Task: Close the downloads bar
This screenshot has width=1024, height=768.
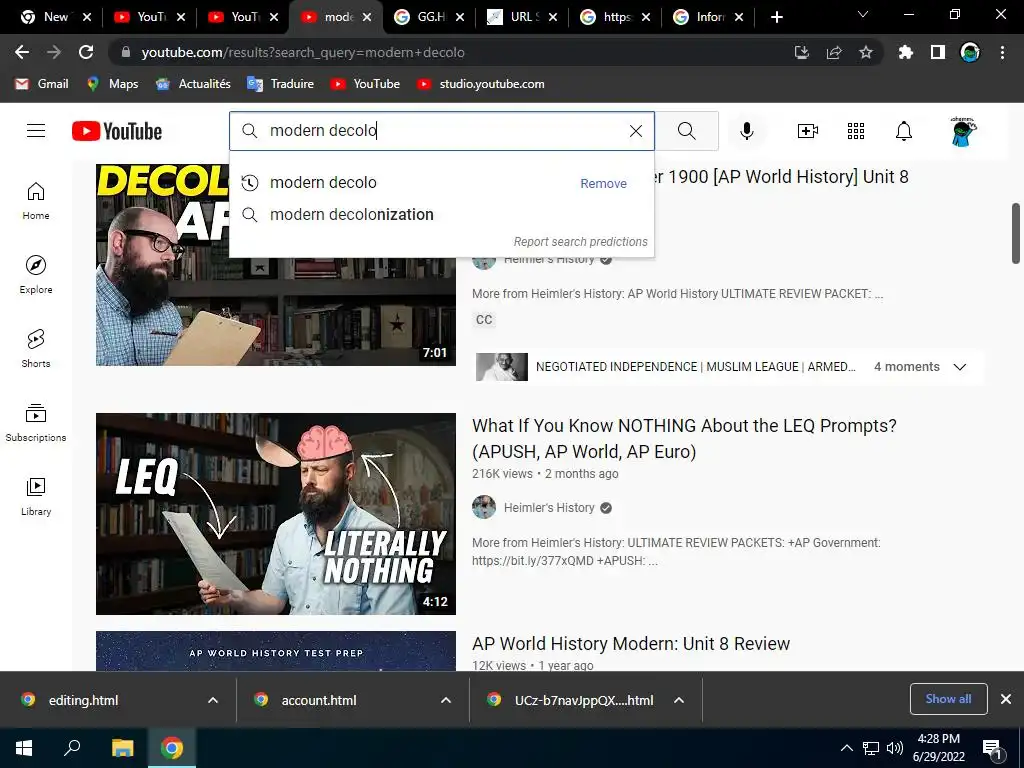Action: pyautogui.click(x=1006, y=699)
